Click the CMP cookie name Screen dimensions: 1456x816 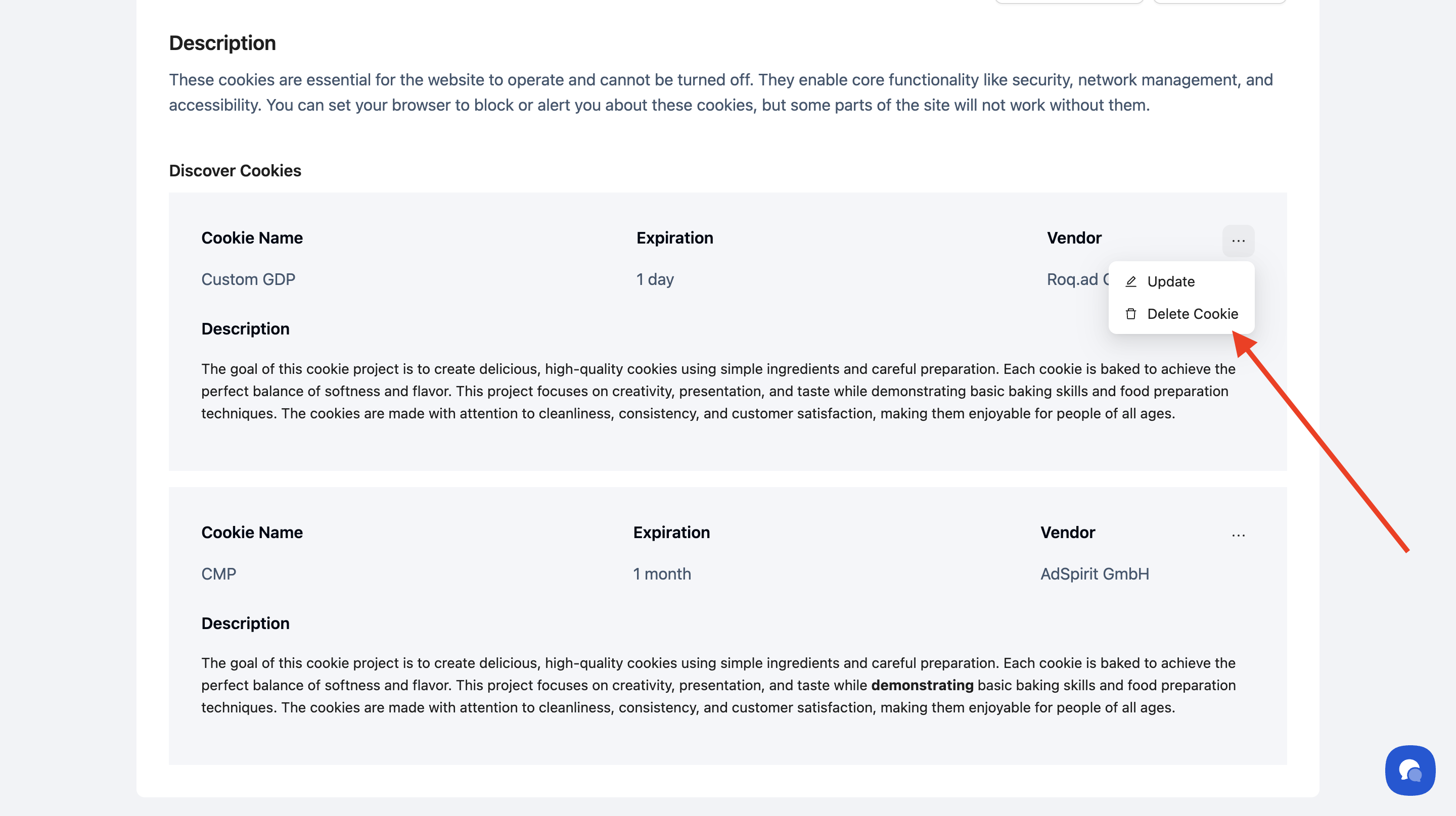pyautogui.click(x=219, y=574)
